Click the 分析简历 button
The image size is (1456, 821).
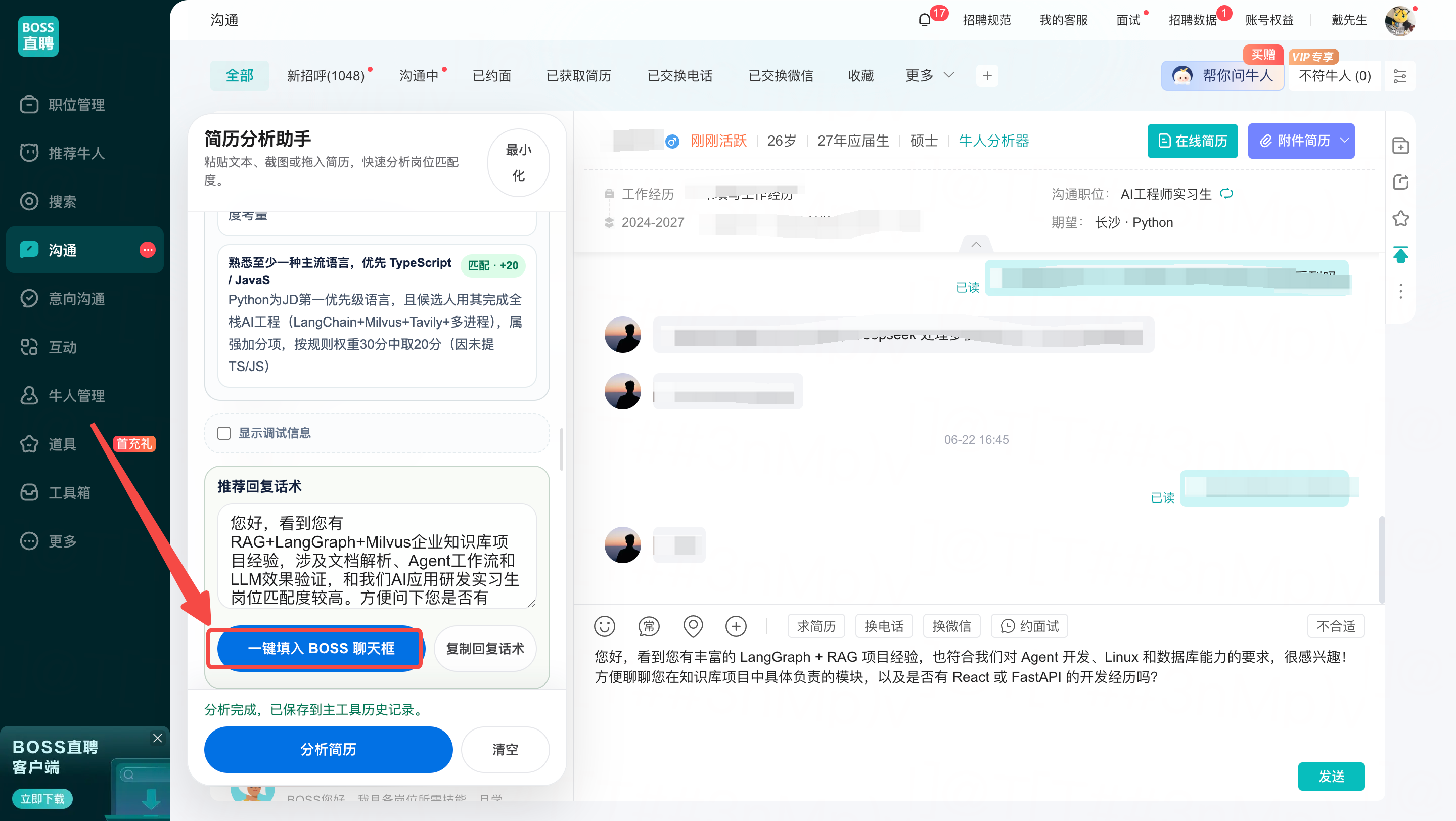[x=329, y=749]
